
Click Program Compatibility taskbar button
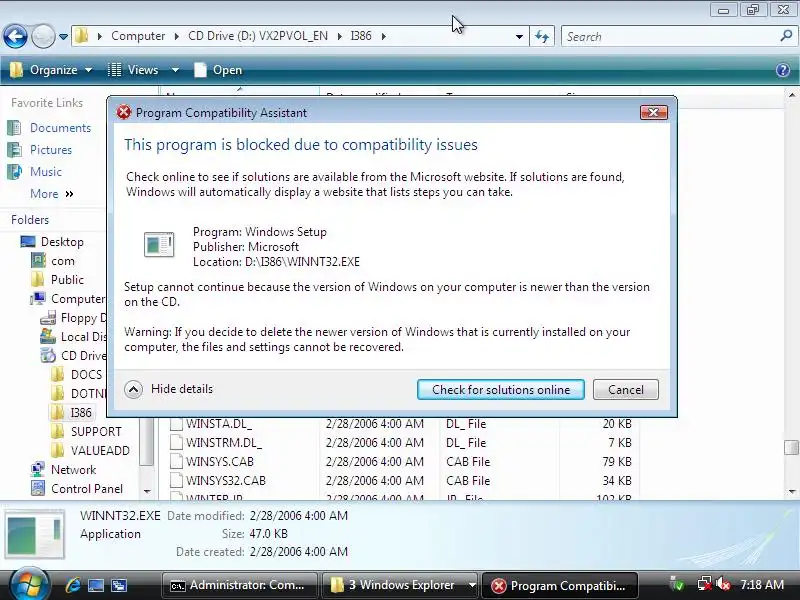(x=560, y=586)
